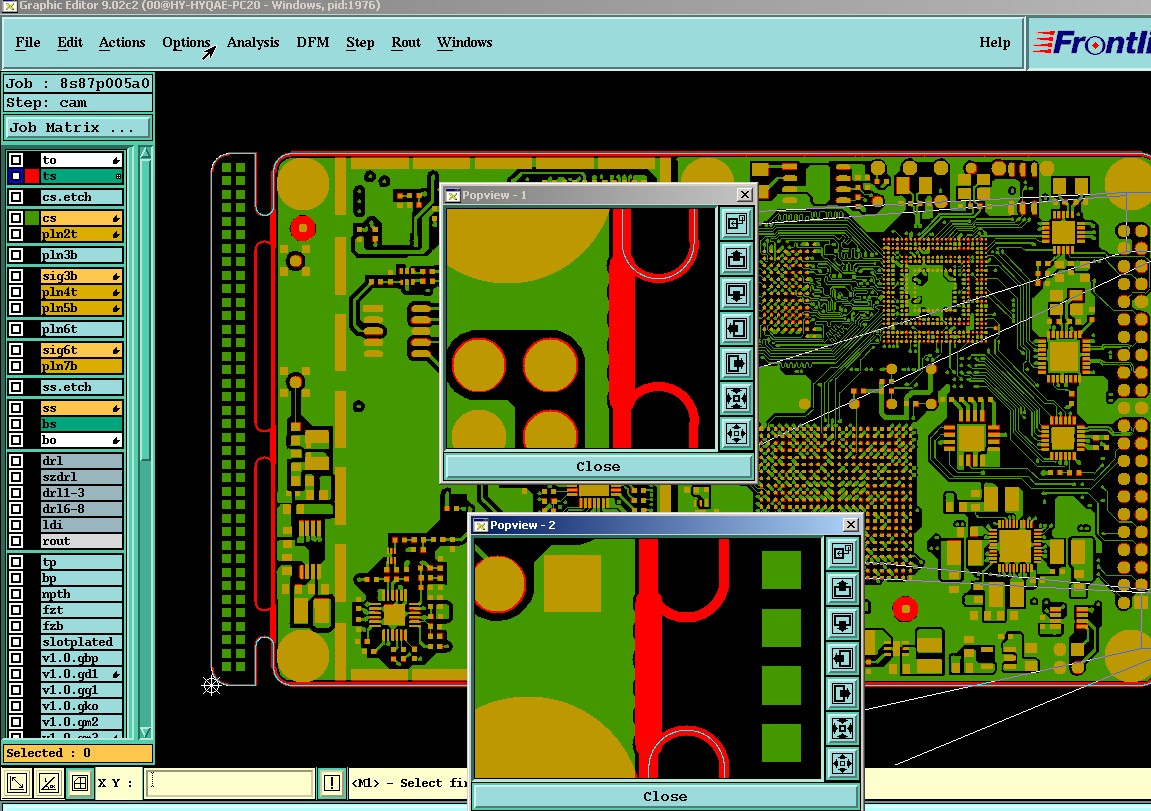Click the Frontline logo
Viewport: 1151px width, 811px height.
tap(1091, 43)
